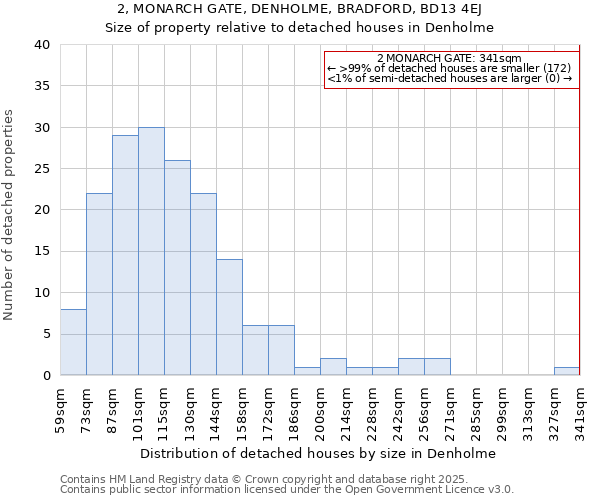Select the histogram bar for 256sqm to 271sqm

(438, 367)
